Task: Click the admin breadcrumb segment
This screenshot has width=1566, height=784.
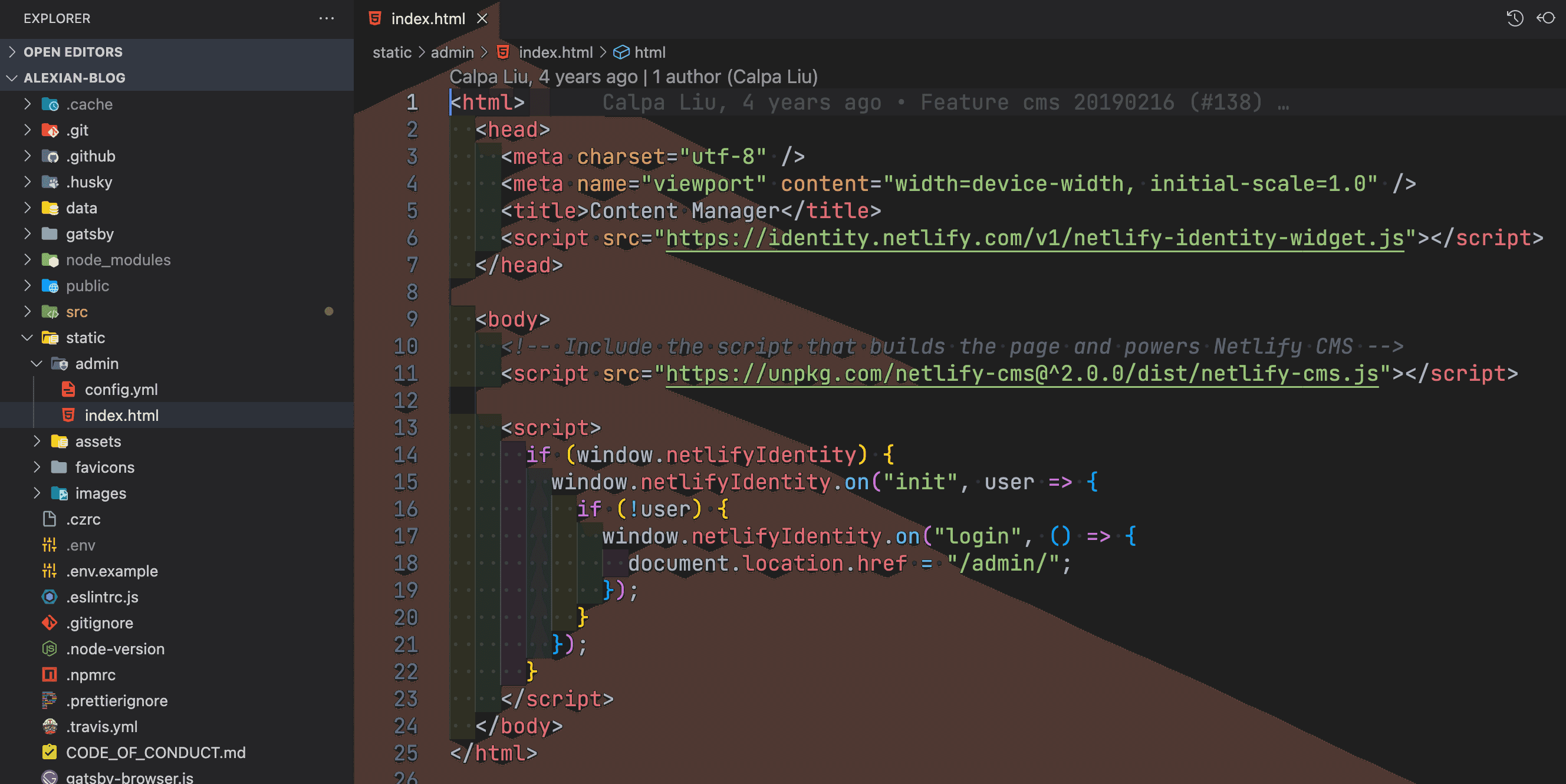Action: tap(452, 52)
